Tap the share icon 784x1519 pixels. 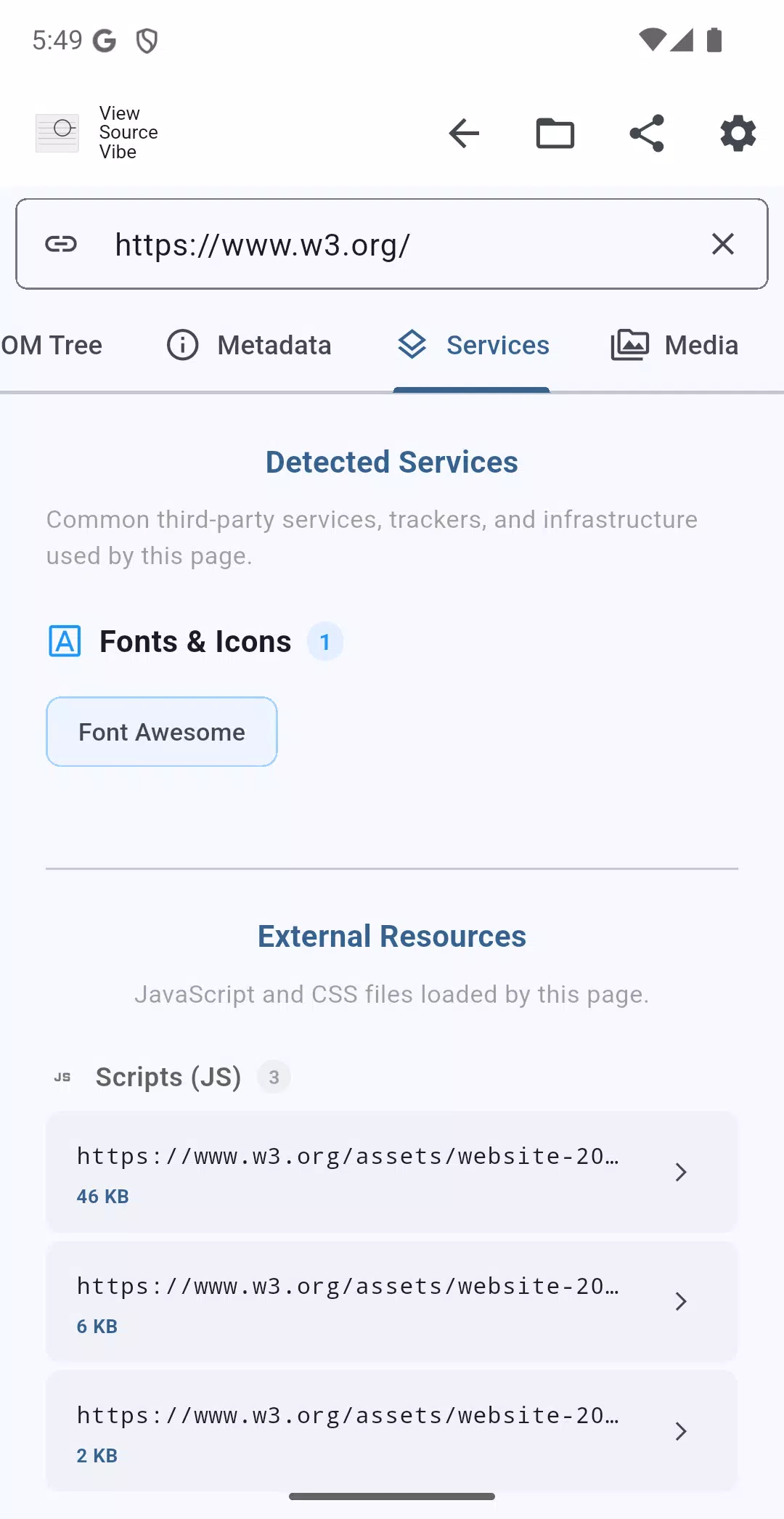coord(647,134)
